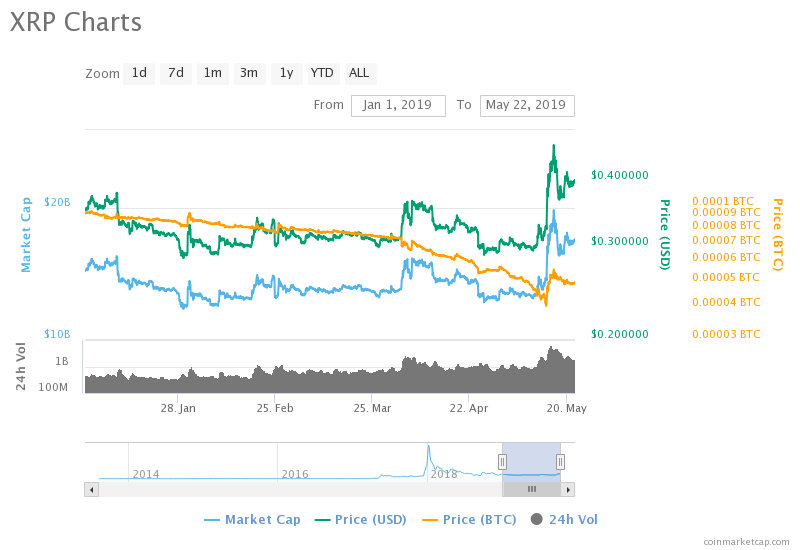Click the 1B volume axis label
This screenshot has width=800, height=550.
pyautogui.click(x=62, y=361)
